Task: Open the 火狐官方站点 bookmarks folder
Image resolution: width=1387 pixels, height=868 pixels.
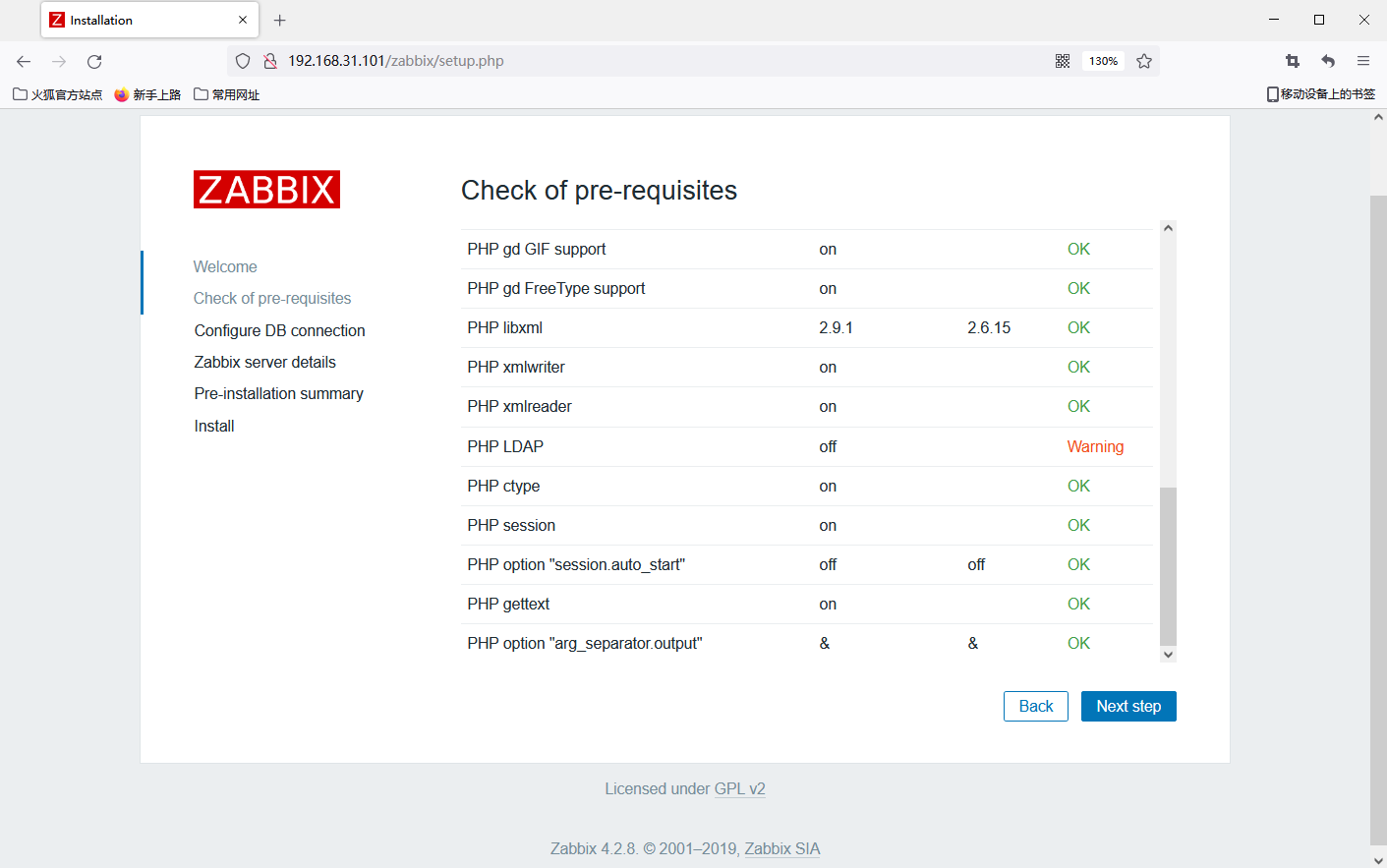Action: [57, 94]
